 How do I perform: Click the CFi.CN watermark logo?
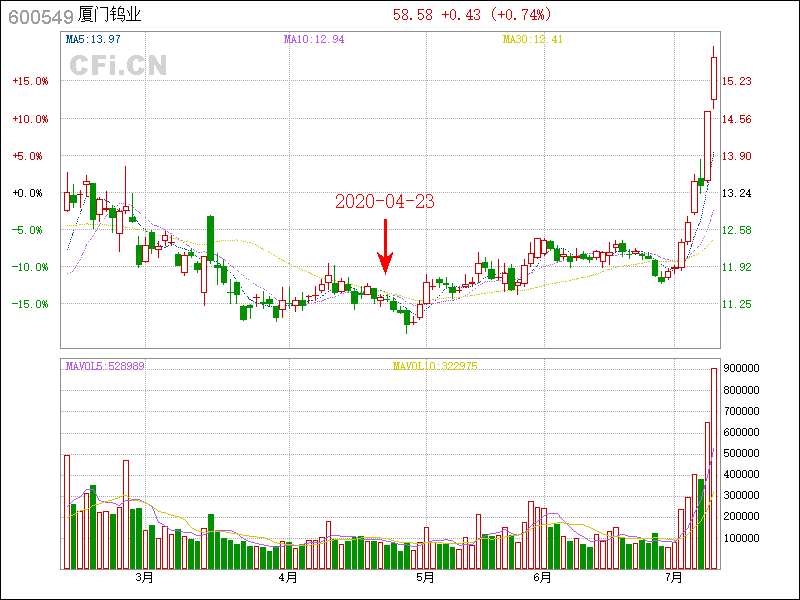click(x=118, y=65)
